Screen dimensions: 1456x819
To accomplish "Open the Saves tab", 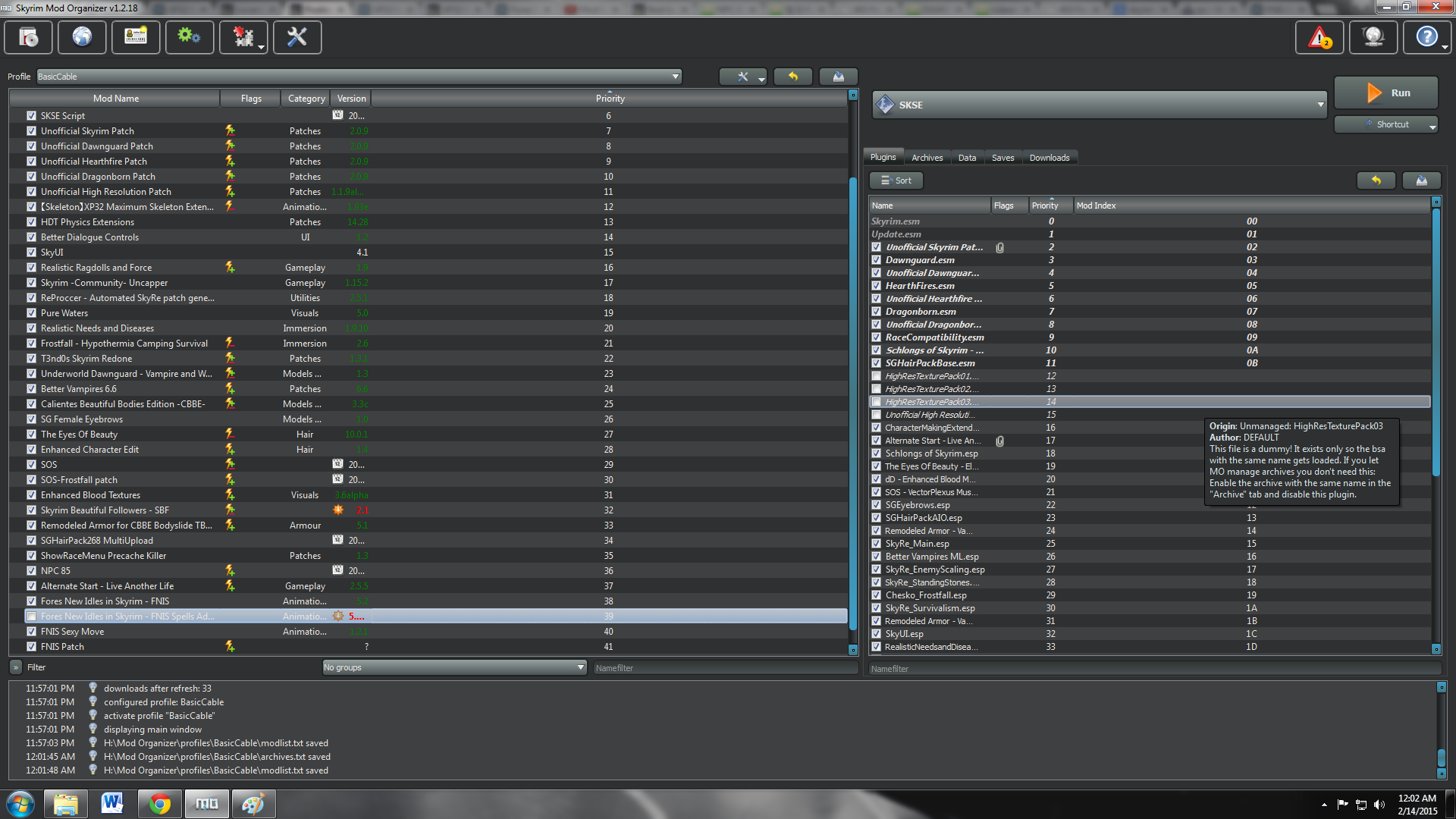I will [x=1003, y=158].
